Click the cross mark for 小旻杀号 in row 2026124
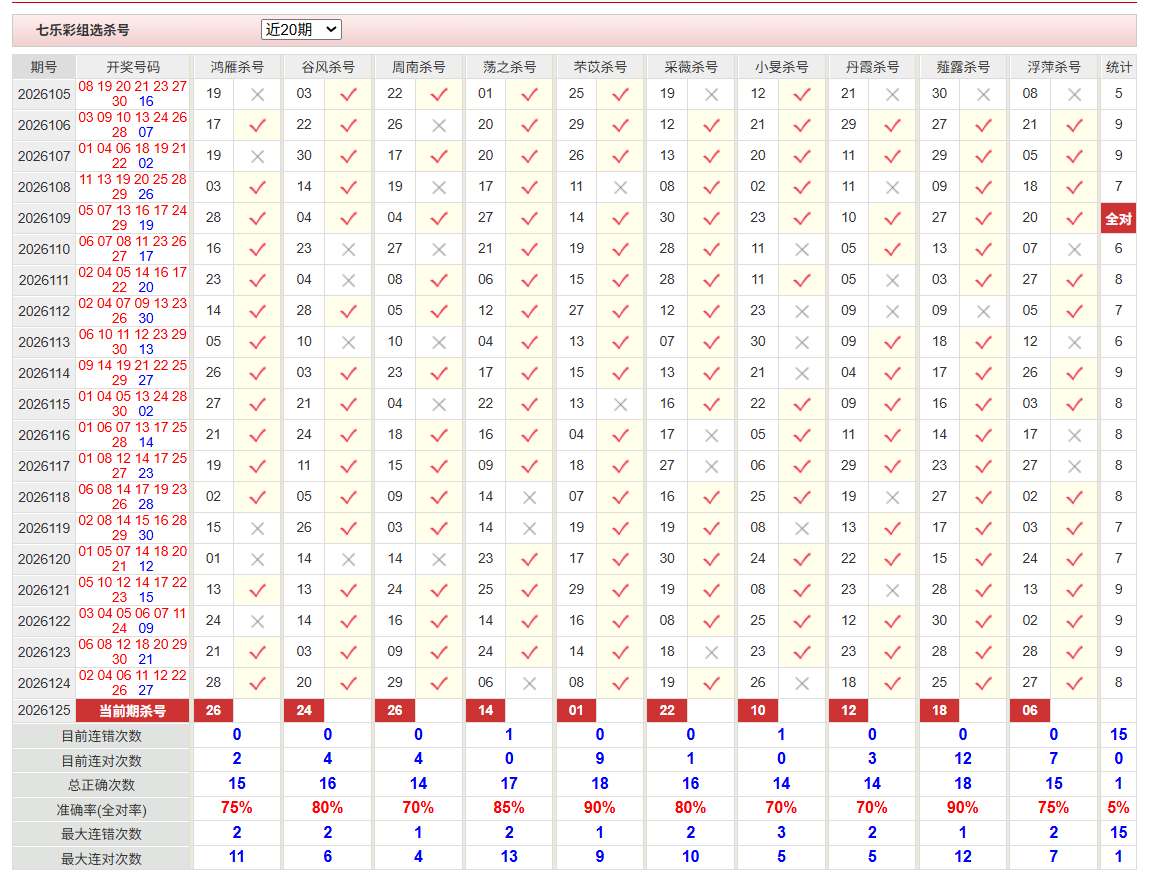The image size is (1154, 879). (802, 683)
